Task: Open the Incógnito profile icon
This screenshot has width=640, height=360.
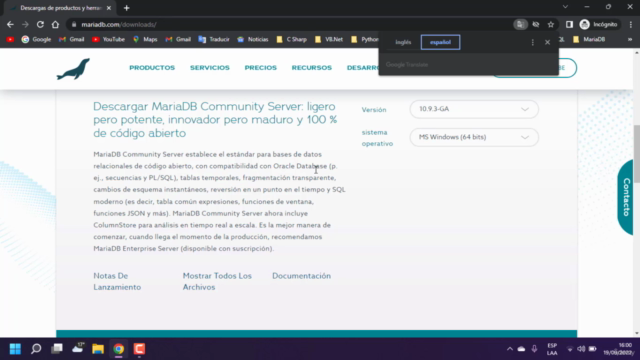Action: coord(598,24)
